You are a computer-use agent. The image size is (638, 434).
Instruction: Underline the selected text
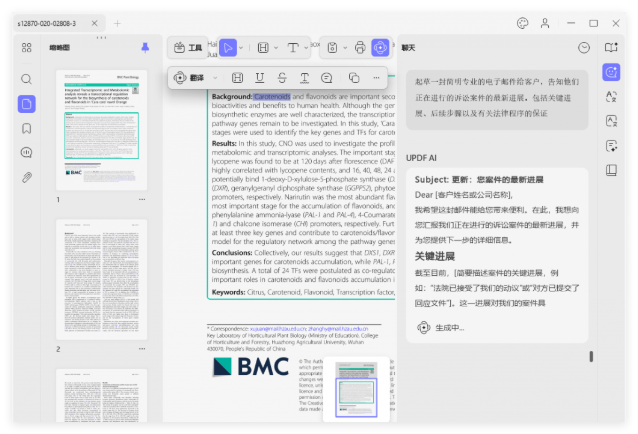(260, 78)
